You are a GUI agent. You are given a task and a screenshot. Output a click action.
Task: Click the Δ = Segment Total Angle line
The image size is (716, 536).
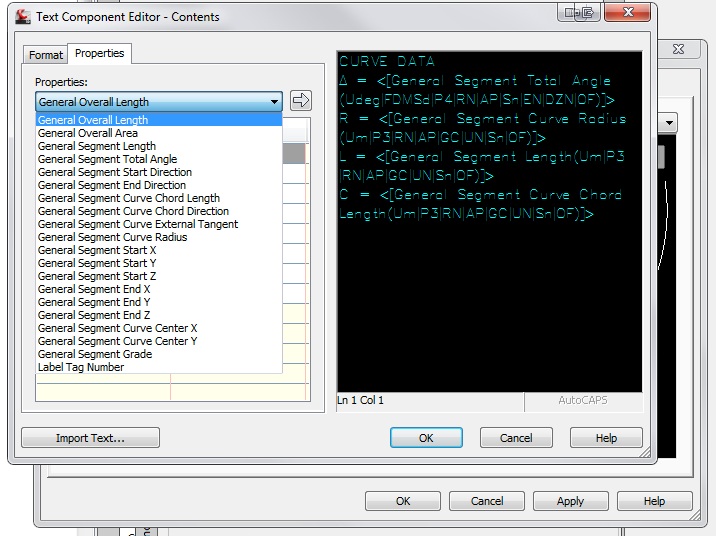pos(477,90)
